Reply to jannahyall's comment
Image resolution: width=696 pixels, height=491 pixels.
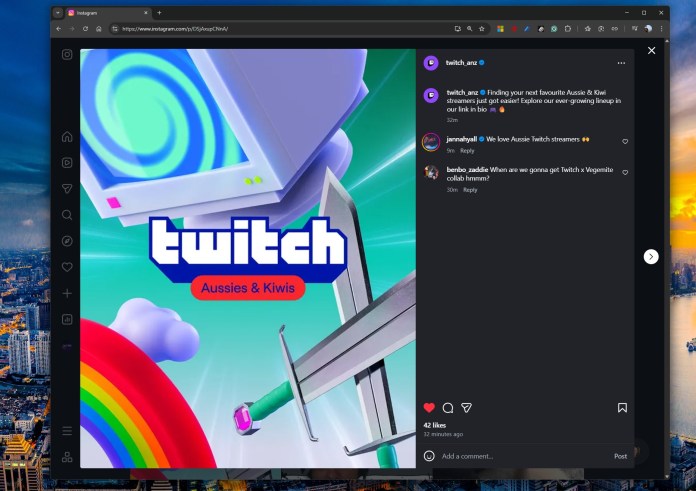[x=467, y=151]
